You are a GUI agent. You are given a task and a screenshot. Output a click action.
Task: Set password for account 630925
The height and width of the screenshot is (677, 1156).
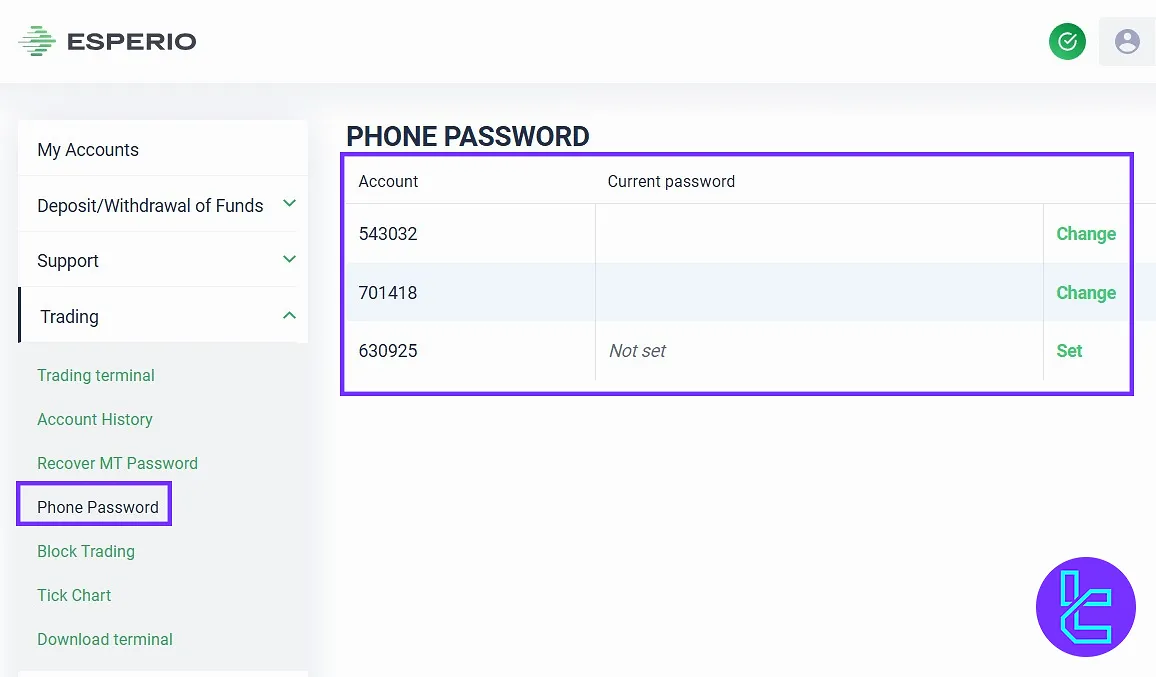[1069, 351]
